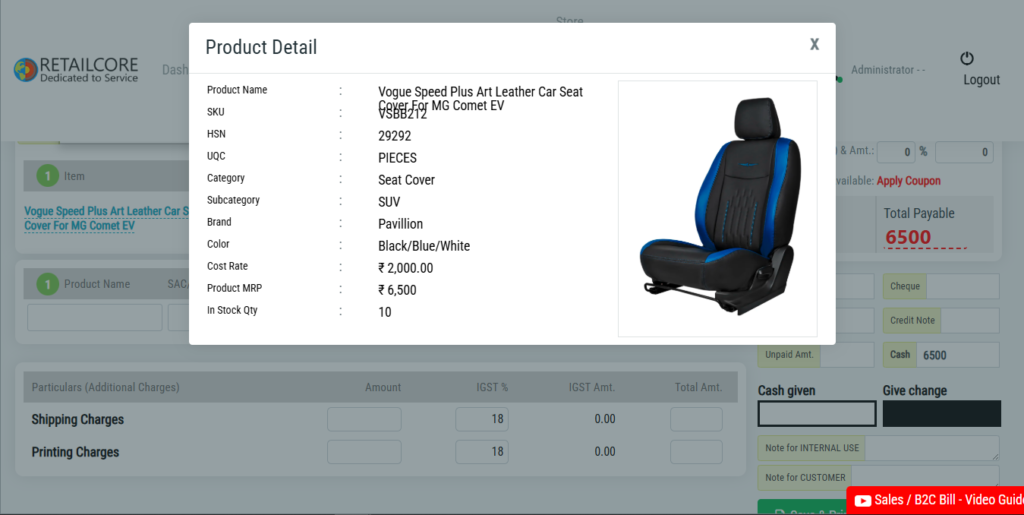Click Shipping Charges amount field
The height and width of the screenshot is (515, 1024).
click(364, 419)
